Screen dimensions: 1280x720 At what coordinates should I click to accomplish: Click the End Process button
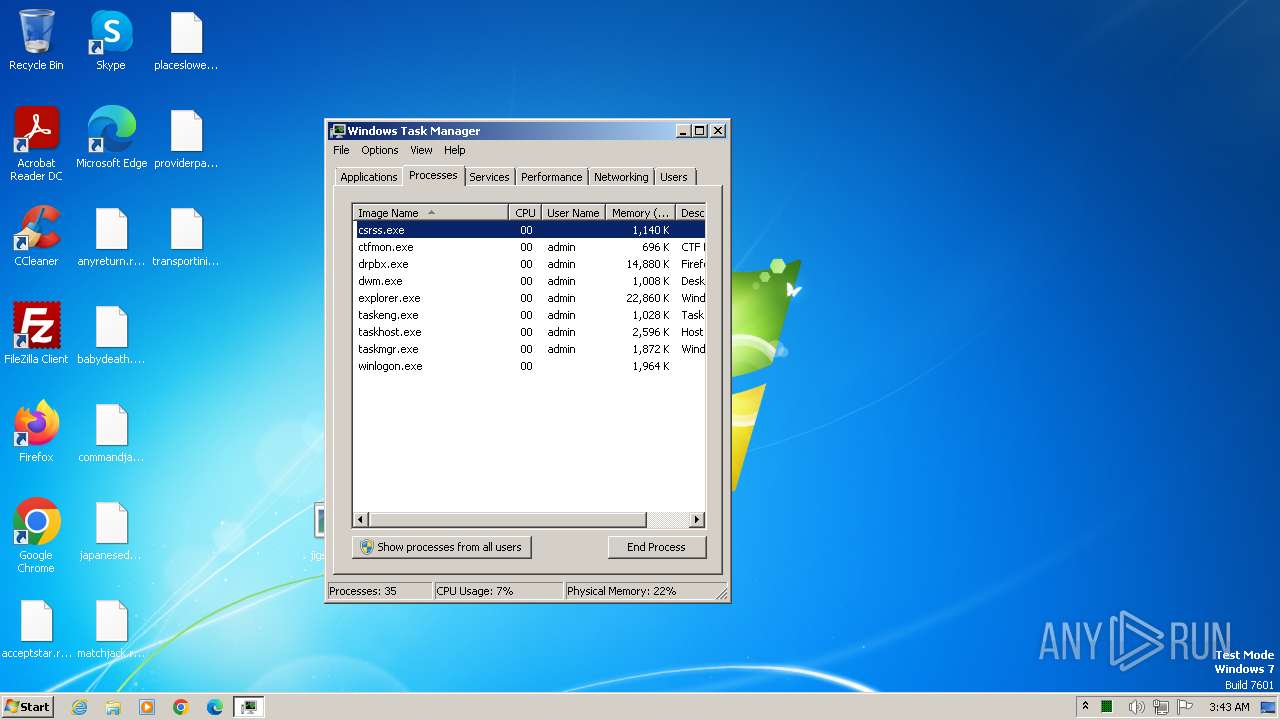coord(656,547)
